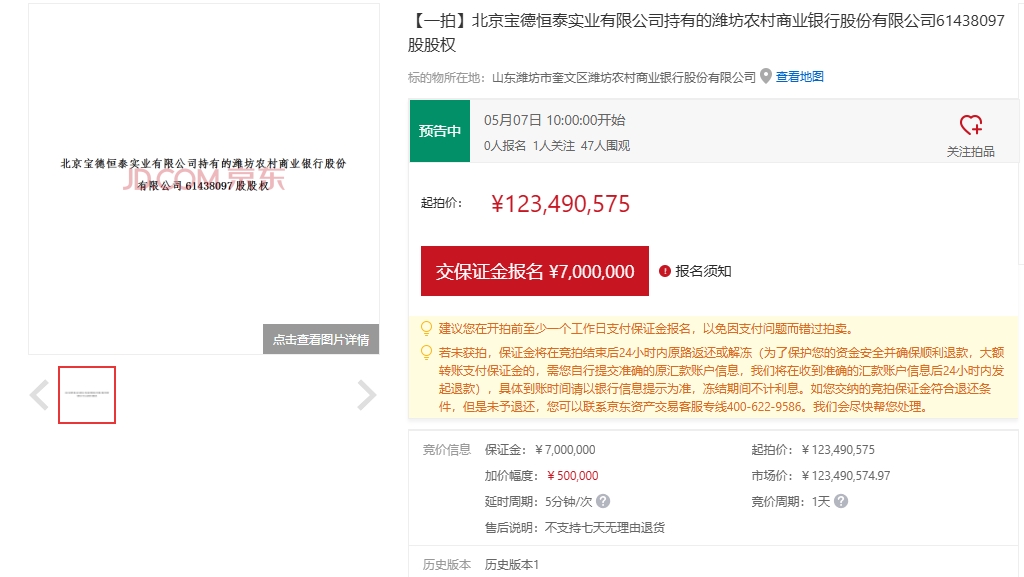
Task: Click the hotline number 400-622-9586 in the notice
Action: 764,407
